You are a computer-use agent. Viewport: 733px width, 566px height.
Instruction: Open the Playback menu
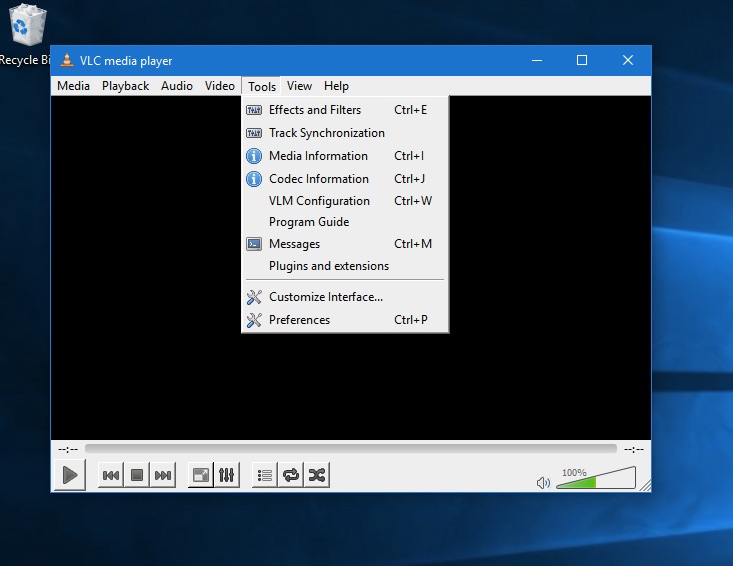click(125, 86)
